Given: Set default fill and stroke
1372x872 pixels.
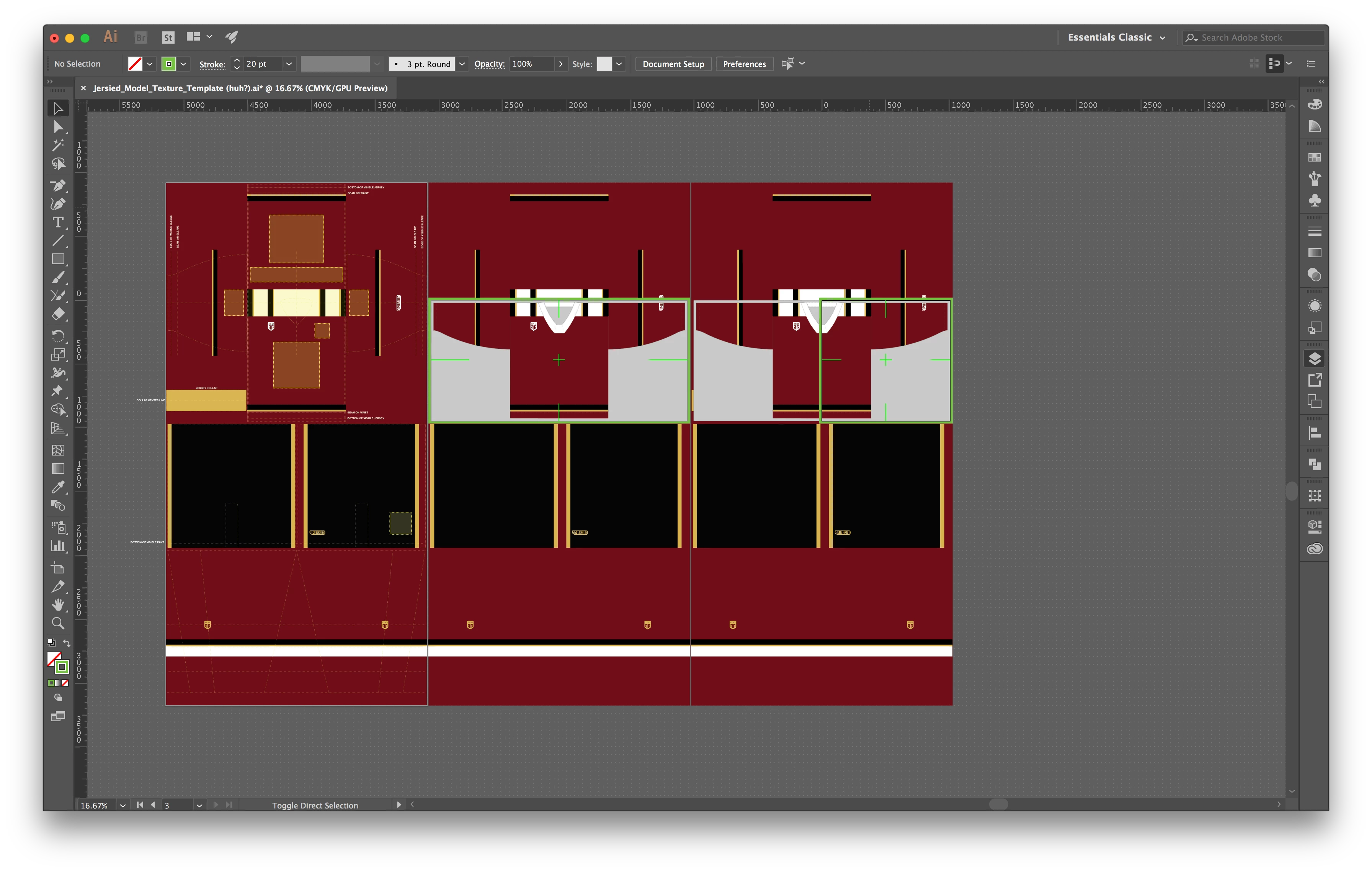Looking at the screenshot, I should click(x=51, y=643).
